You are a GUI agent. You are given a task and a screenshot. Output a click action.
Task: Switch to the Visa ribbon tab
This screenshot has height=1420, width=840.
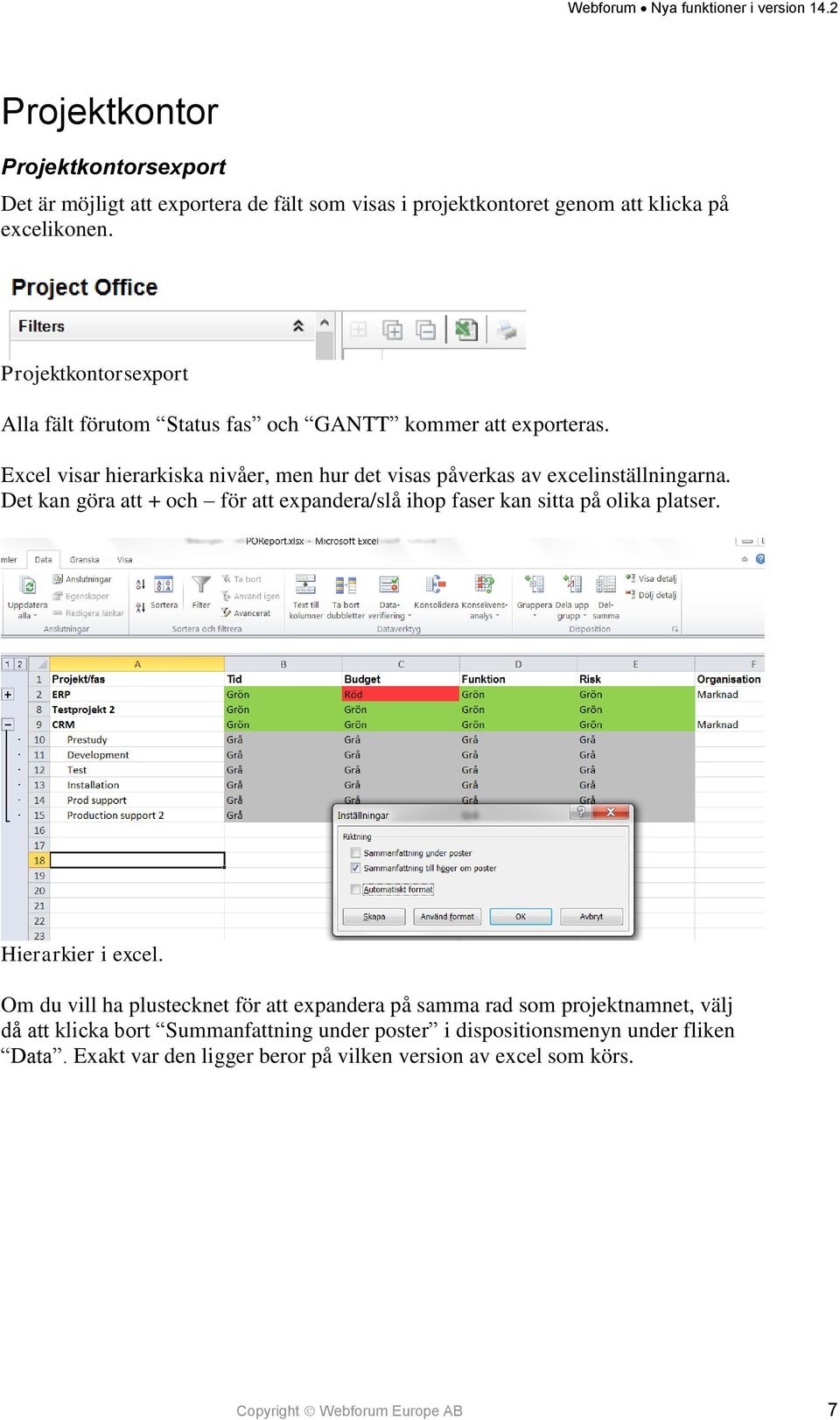125,559
